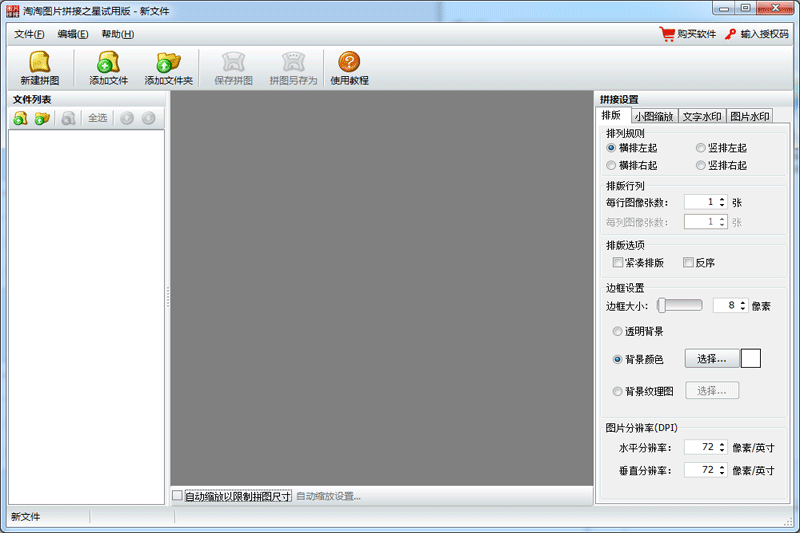The width and height of the screenshot is (800, 533).
Task: Enable the 反序 checkbox
Action: point(688,263)
